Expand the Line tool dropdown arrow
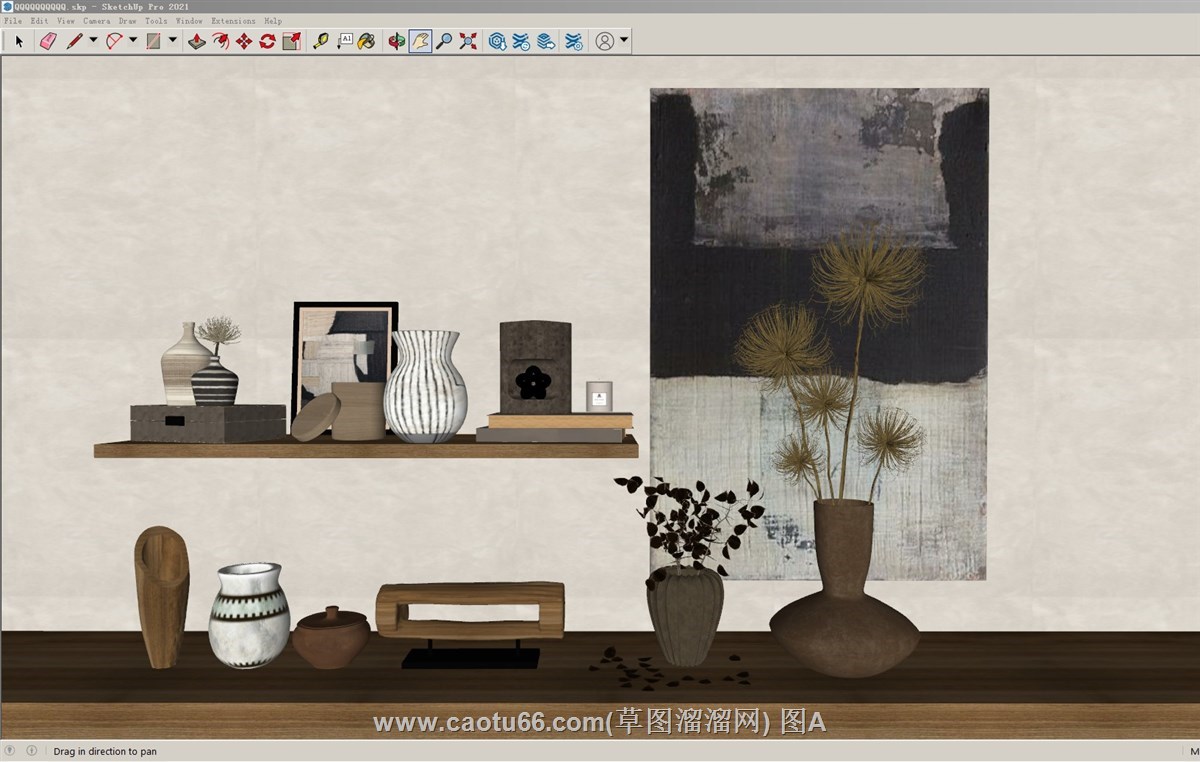The width and height of the screenshot is (1200, 762). click(x=93, y=41)
